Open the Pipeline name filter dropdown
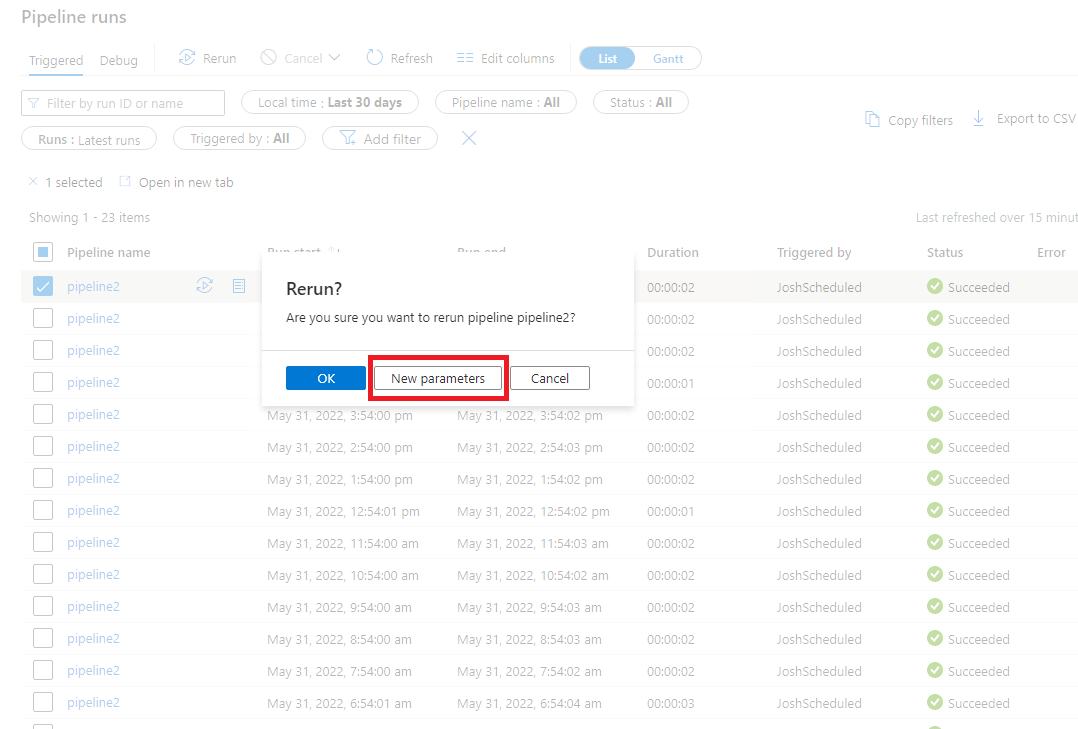This screenshot has height=729, width=1078. [x=505, y=102]
